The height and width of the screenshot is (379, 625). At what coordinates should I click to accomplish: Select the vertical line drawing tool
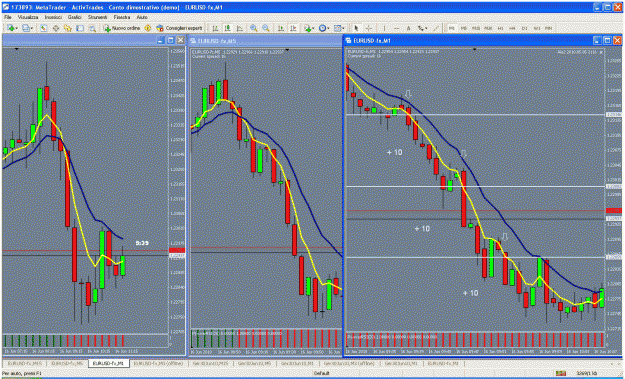pos(384,28)
